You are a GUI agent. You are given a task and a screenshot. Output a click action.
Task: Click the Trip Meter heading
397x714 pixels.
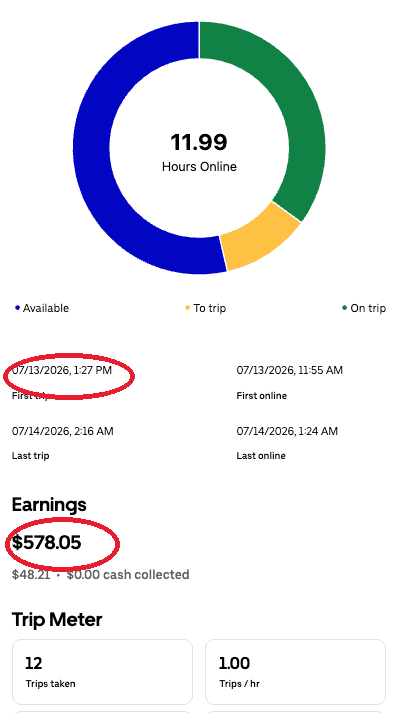tap(57, 620)
